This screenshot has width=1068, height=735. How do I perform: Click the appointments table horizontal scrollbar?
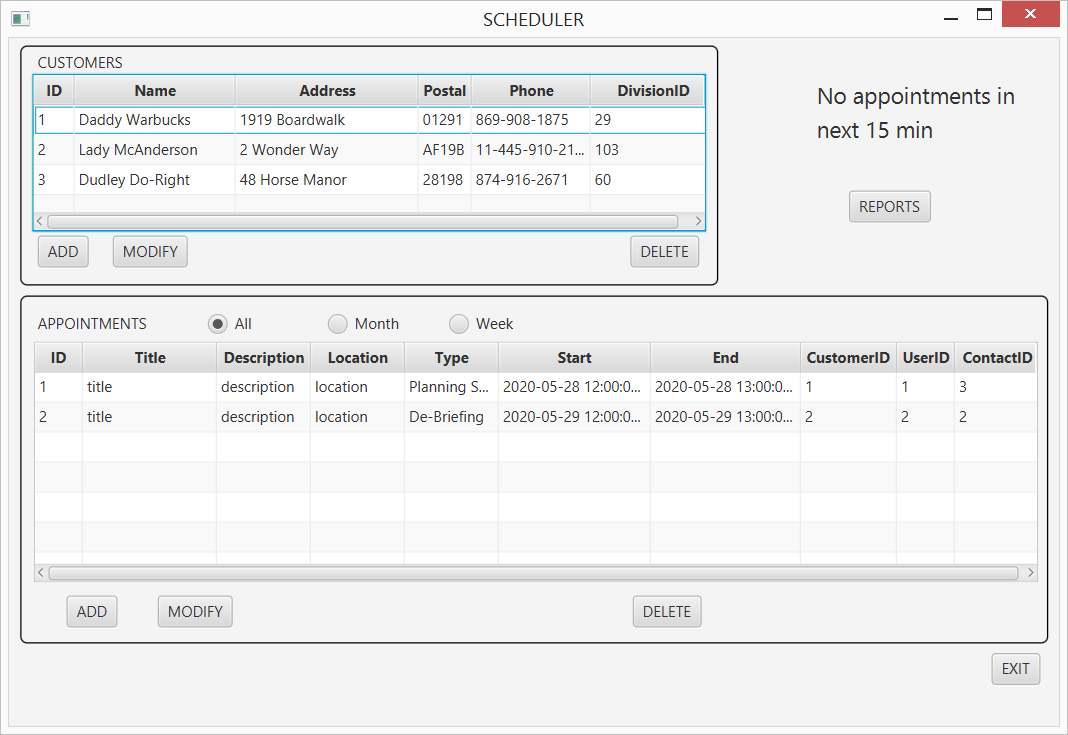coord(535,572)
